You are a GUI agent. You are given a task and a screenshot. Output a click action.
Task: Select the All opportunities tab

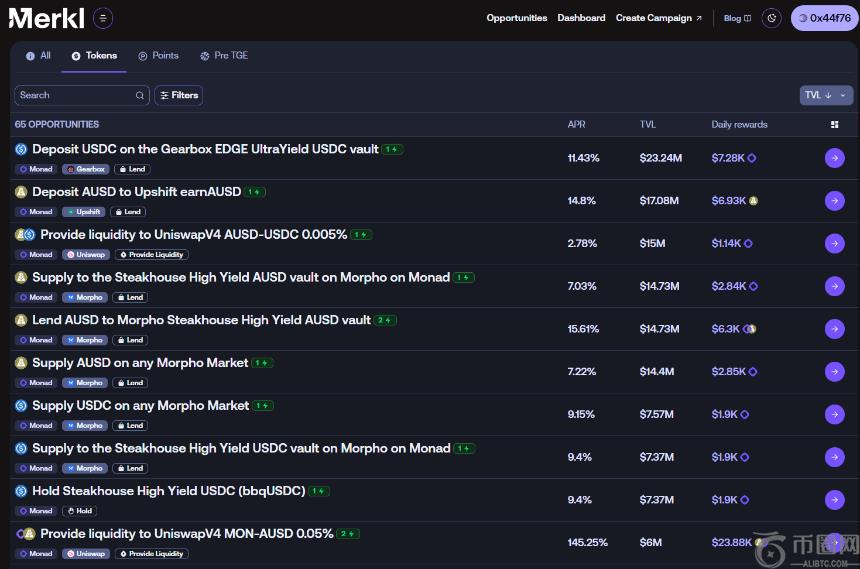click(x=38, y=56)
